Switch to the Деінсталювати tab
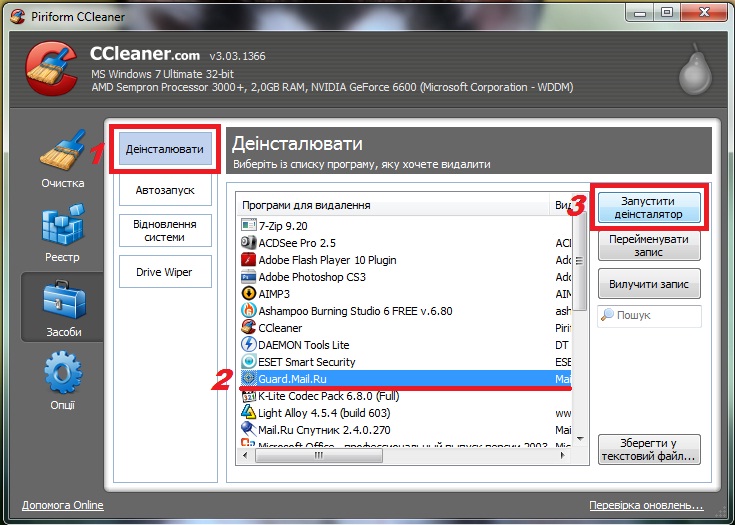This screenshot has width=735, height=525. [x=165, y=149]
